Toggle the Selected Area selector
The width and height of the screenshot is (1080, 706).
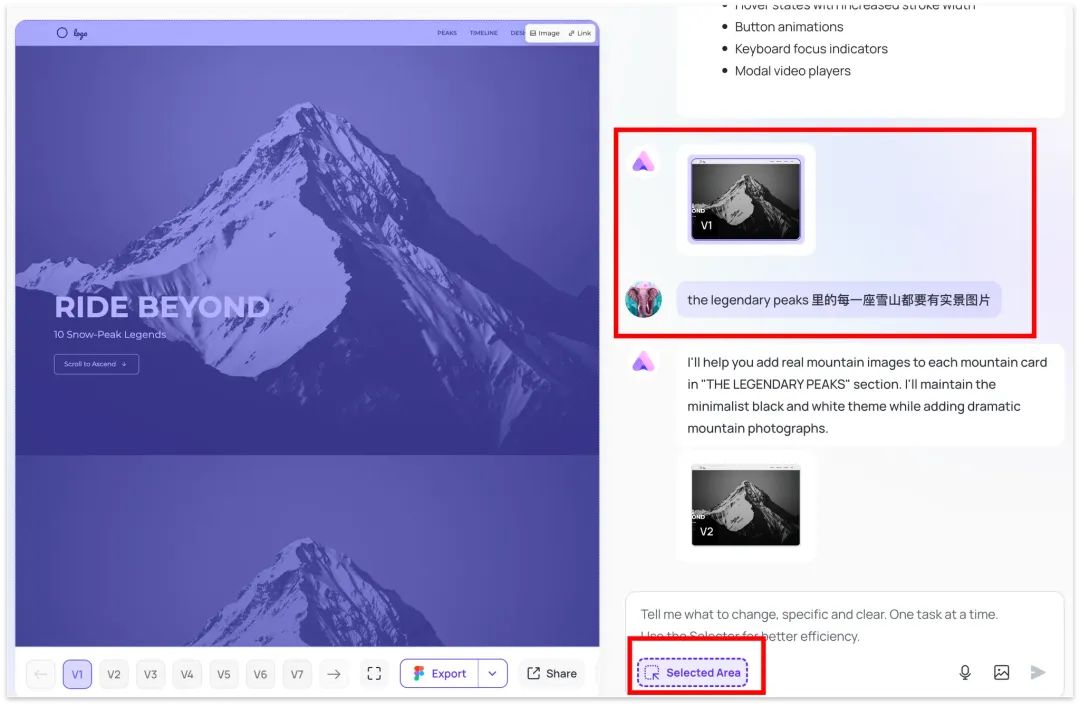click(693, 673)
